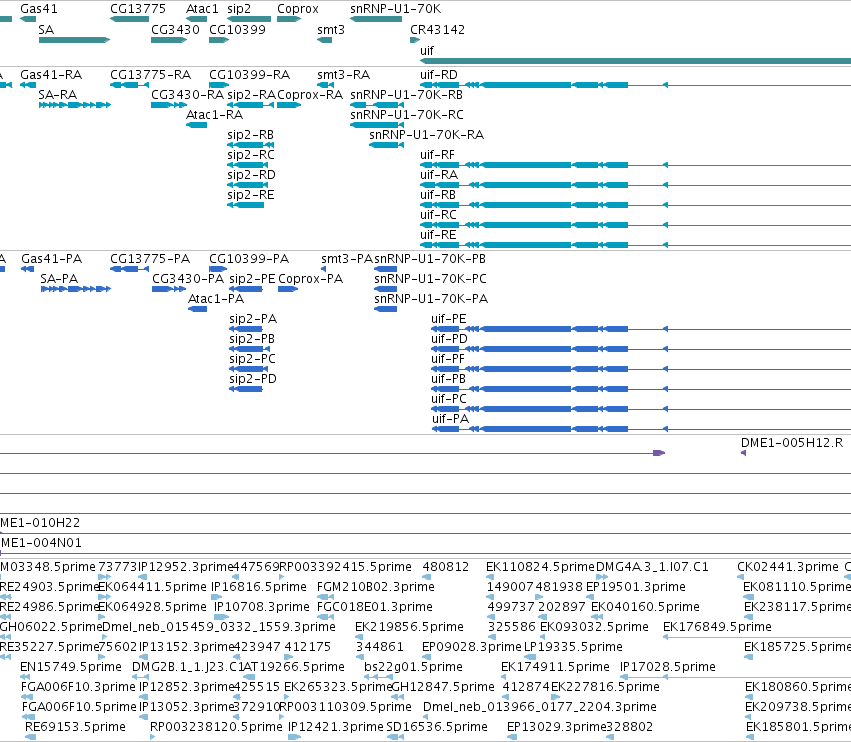Click the Coprox gene label

(298, 9)
